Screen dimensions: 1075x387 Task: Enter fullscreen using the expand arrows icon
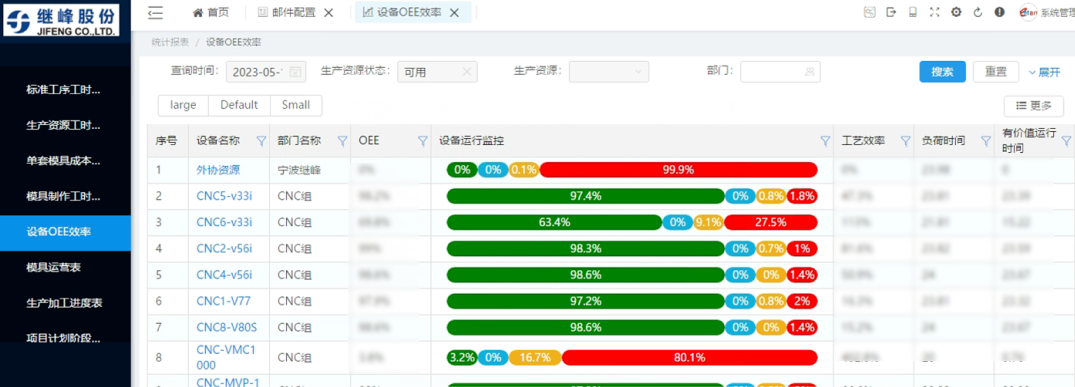[934, 12]
